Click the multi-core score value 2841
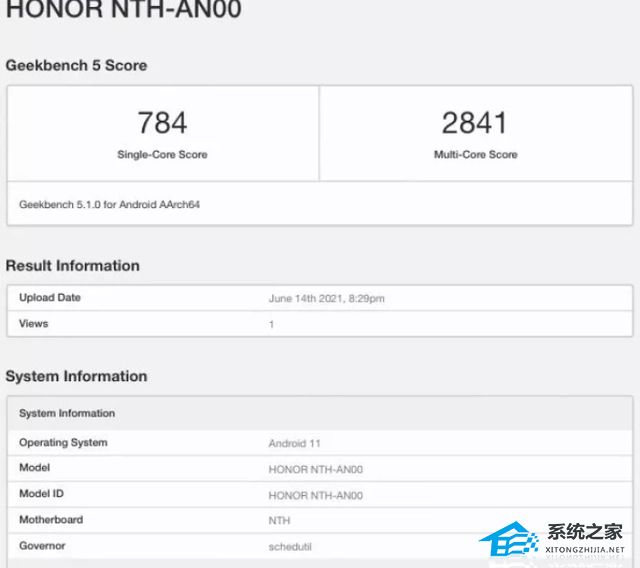Viewport: 640px width, 568px height. (x=475, y=123)
